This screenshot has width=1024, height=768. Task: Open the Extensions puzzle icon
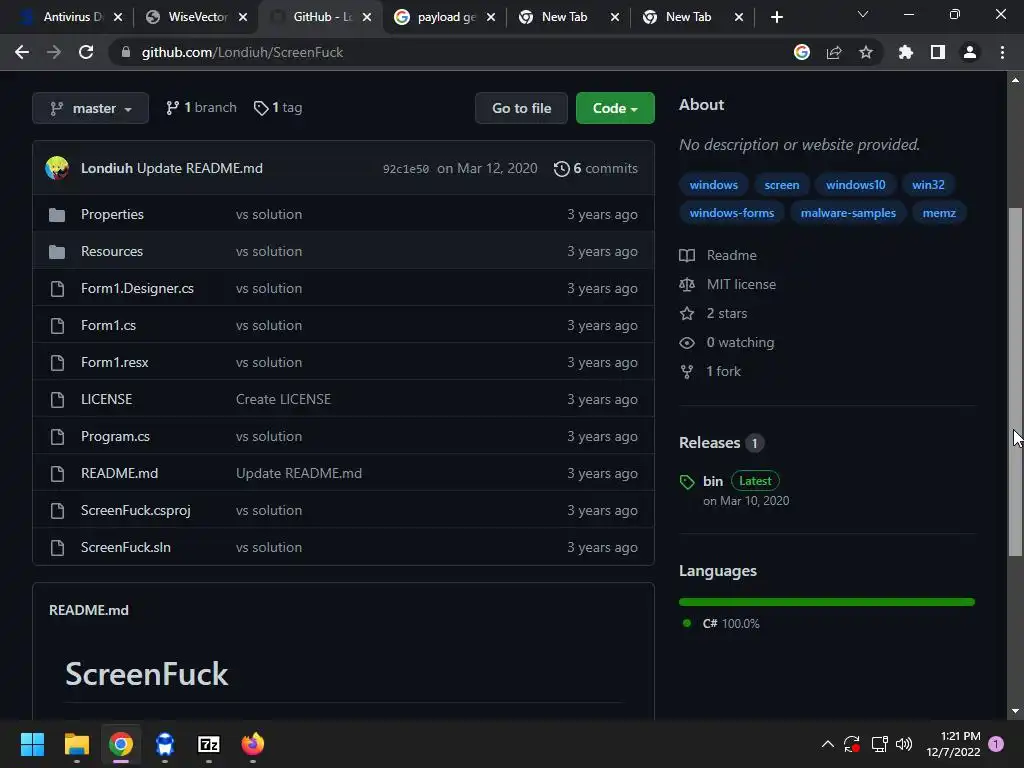point(906,52)
